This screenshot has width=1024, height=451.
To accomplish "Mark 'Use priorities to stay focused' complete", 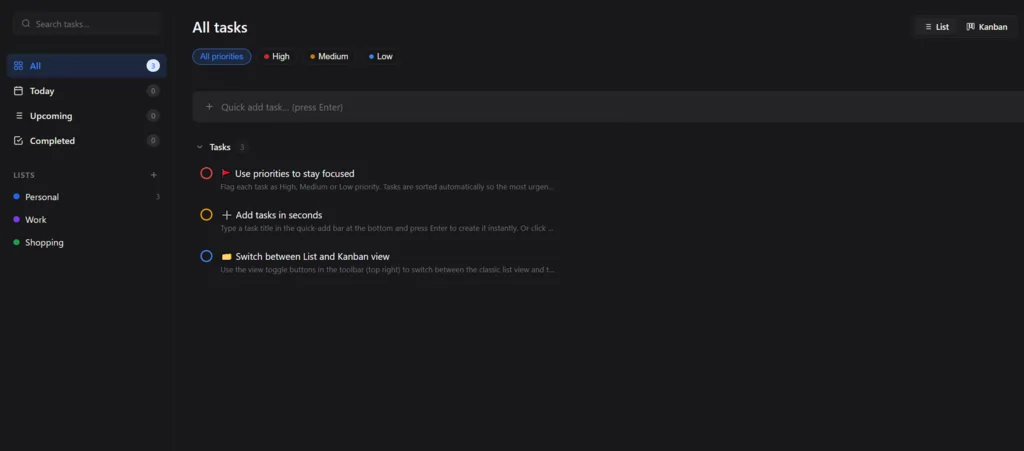I will click(x=206, y=173).
